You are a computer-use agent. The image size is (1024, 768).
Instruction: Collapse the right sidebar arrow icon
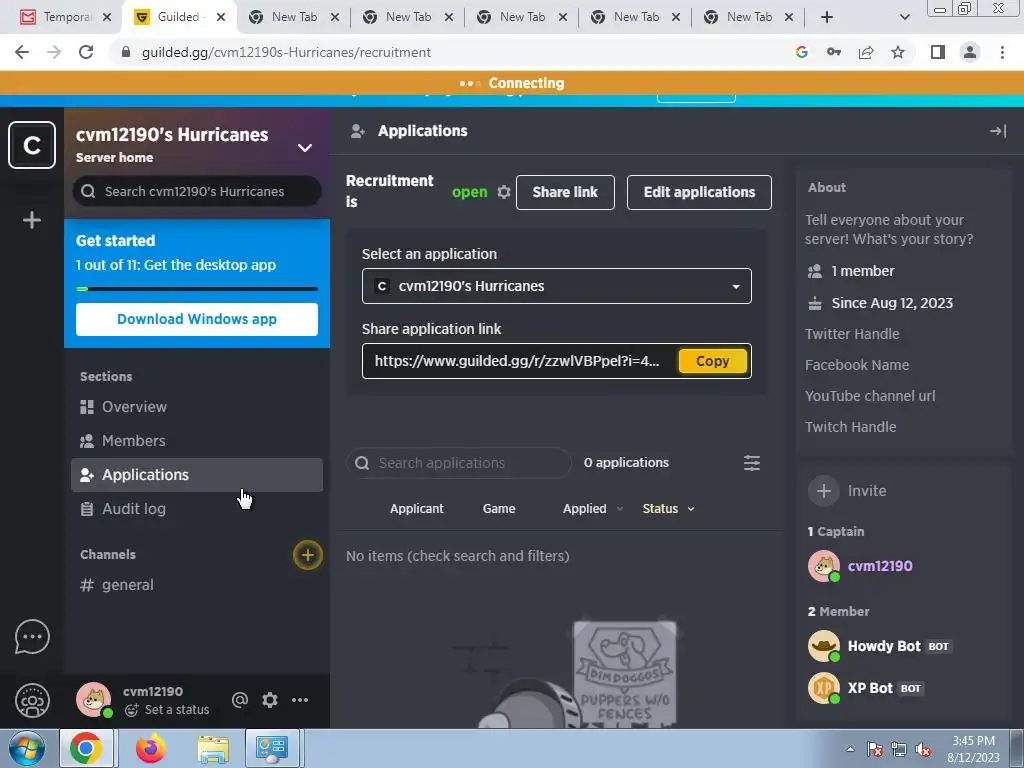997,131
